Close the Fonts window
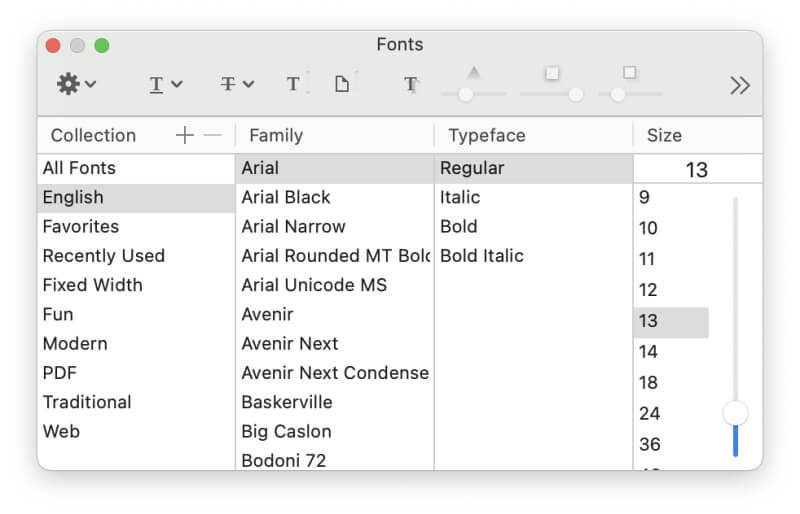Screen dimensions: 800x514 [53, 45]
